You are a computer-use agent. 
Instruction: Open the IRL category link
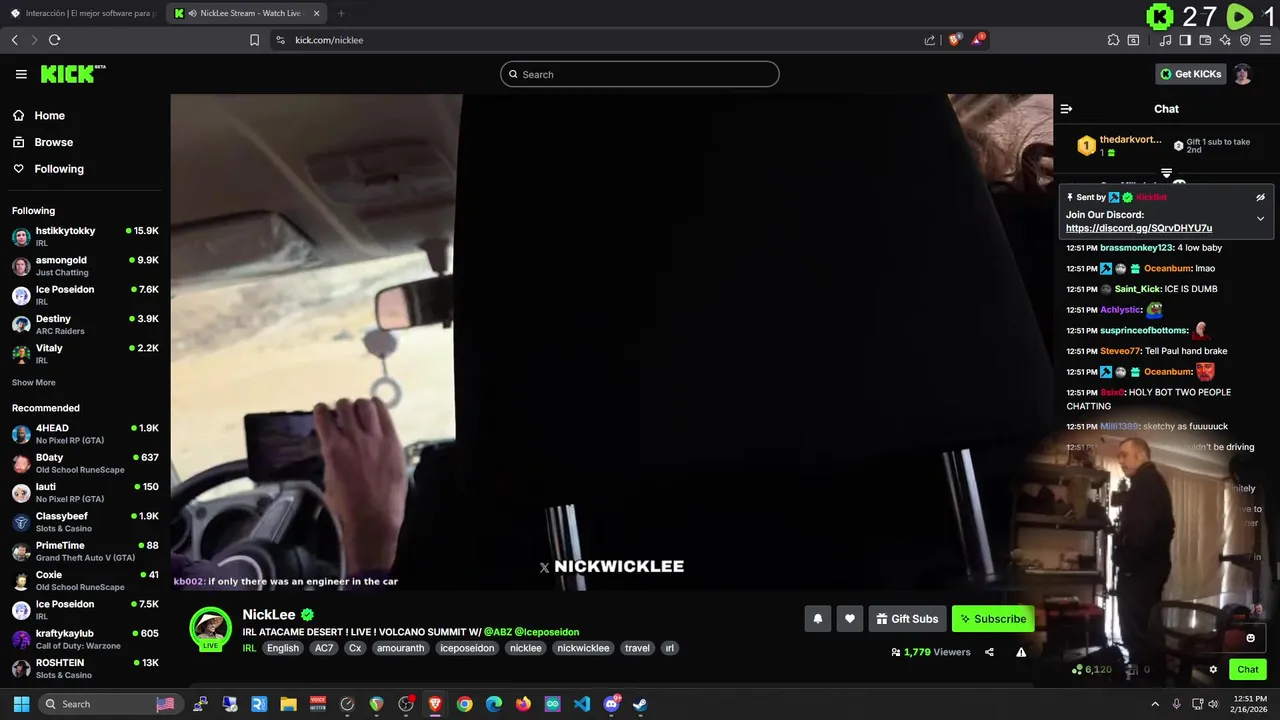pyautogui.click(x=249, y=648)
